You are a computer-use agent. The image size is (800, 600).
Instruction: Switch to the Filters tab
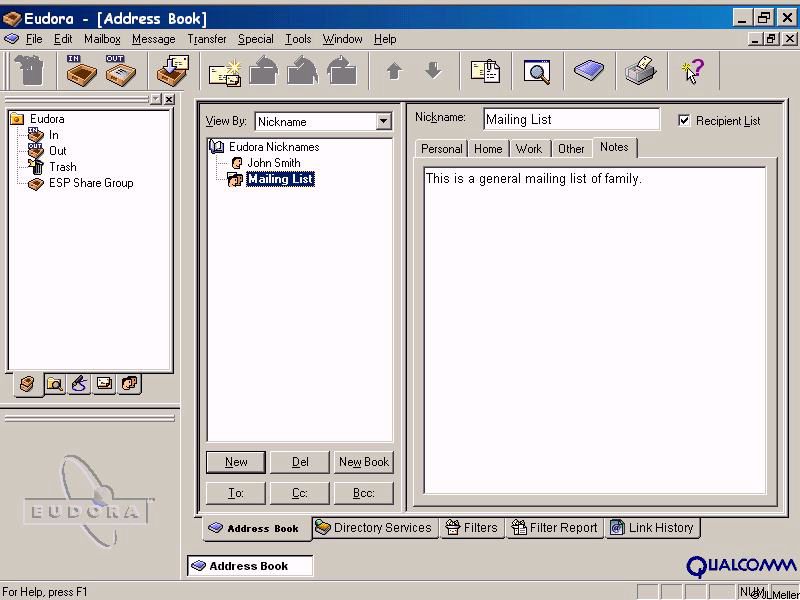(x=471, y=528)
